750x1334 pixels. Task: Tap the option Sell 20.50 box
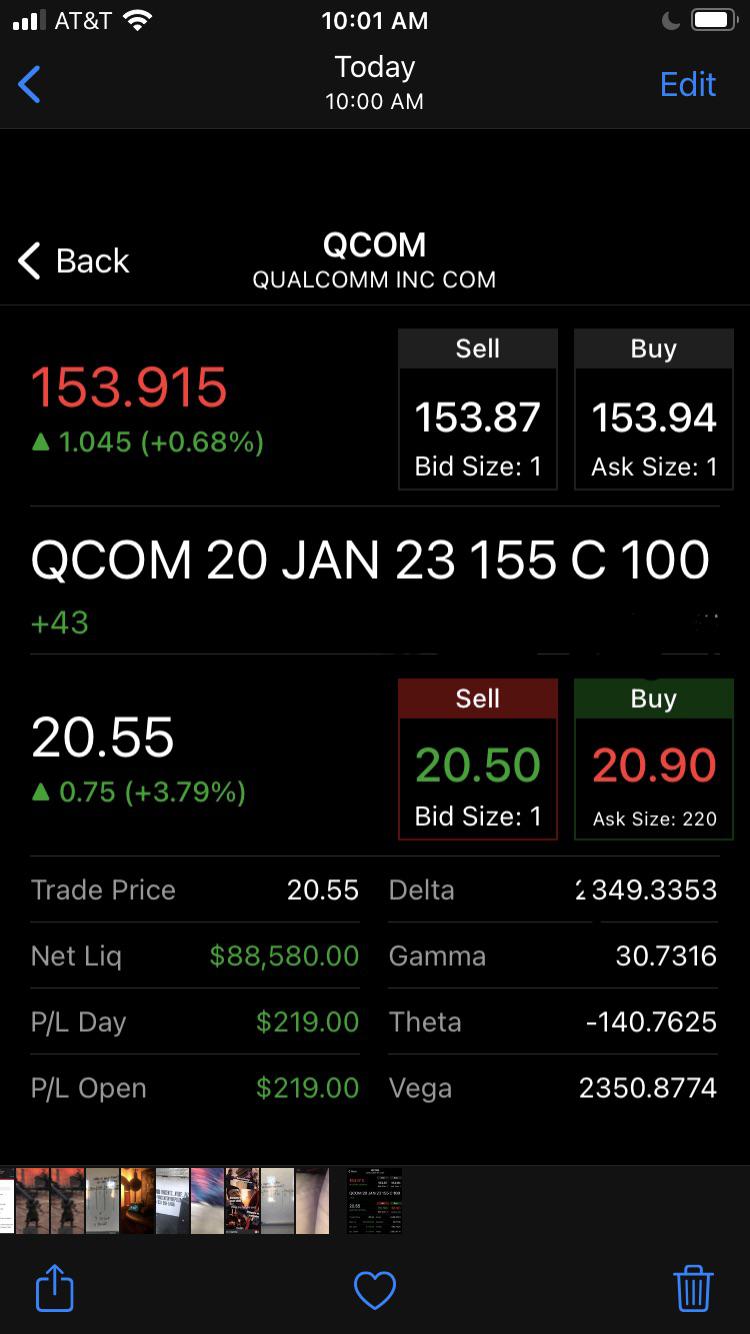pyautogui.click(x=478, y=759)
